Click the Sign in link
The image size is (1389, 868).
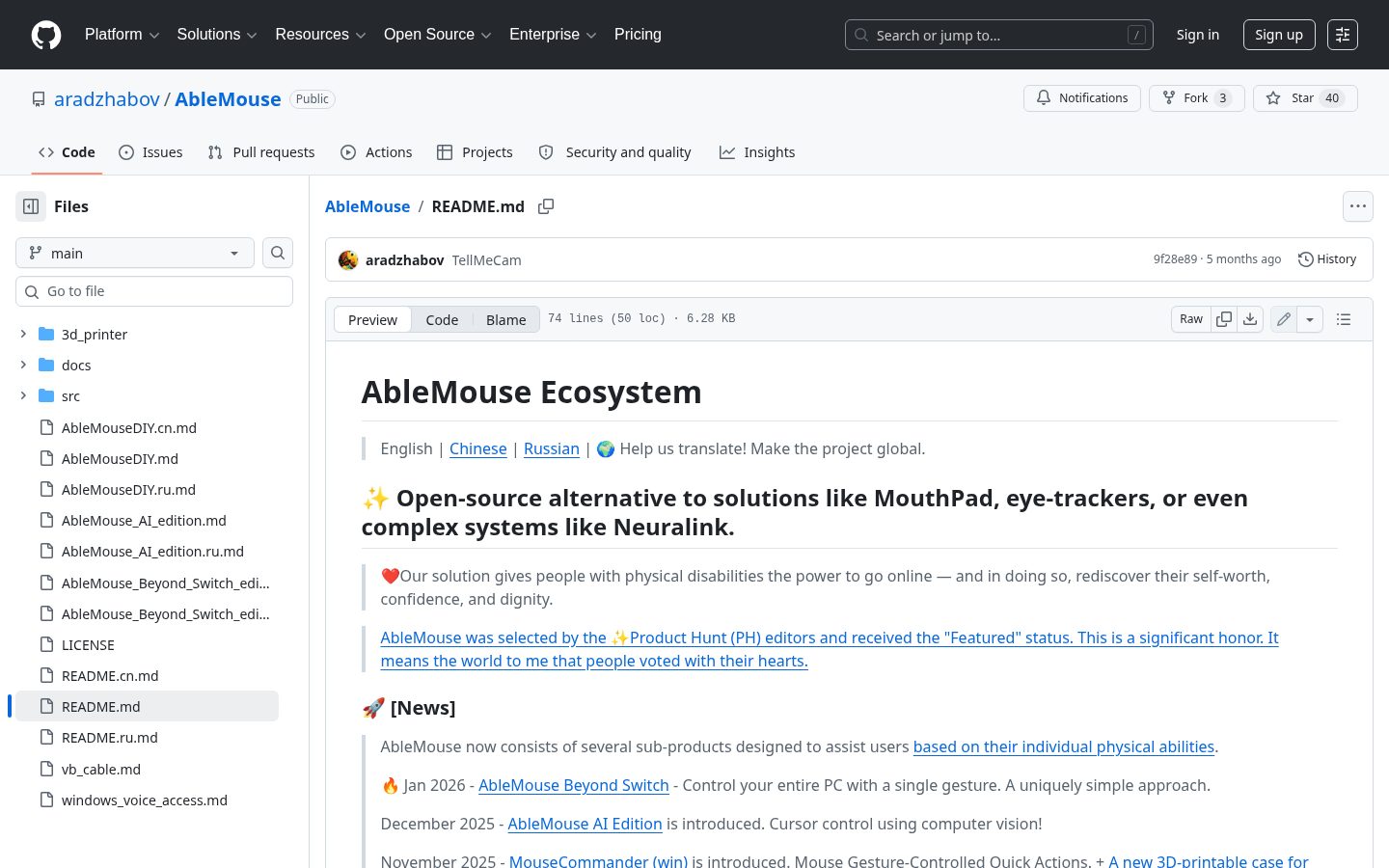[x=1197, y=35]
